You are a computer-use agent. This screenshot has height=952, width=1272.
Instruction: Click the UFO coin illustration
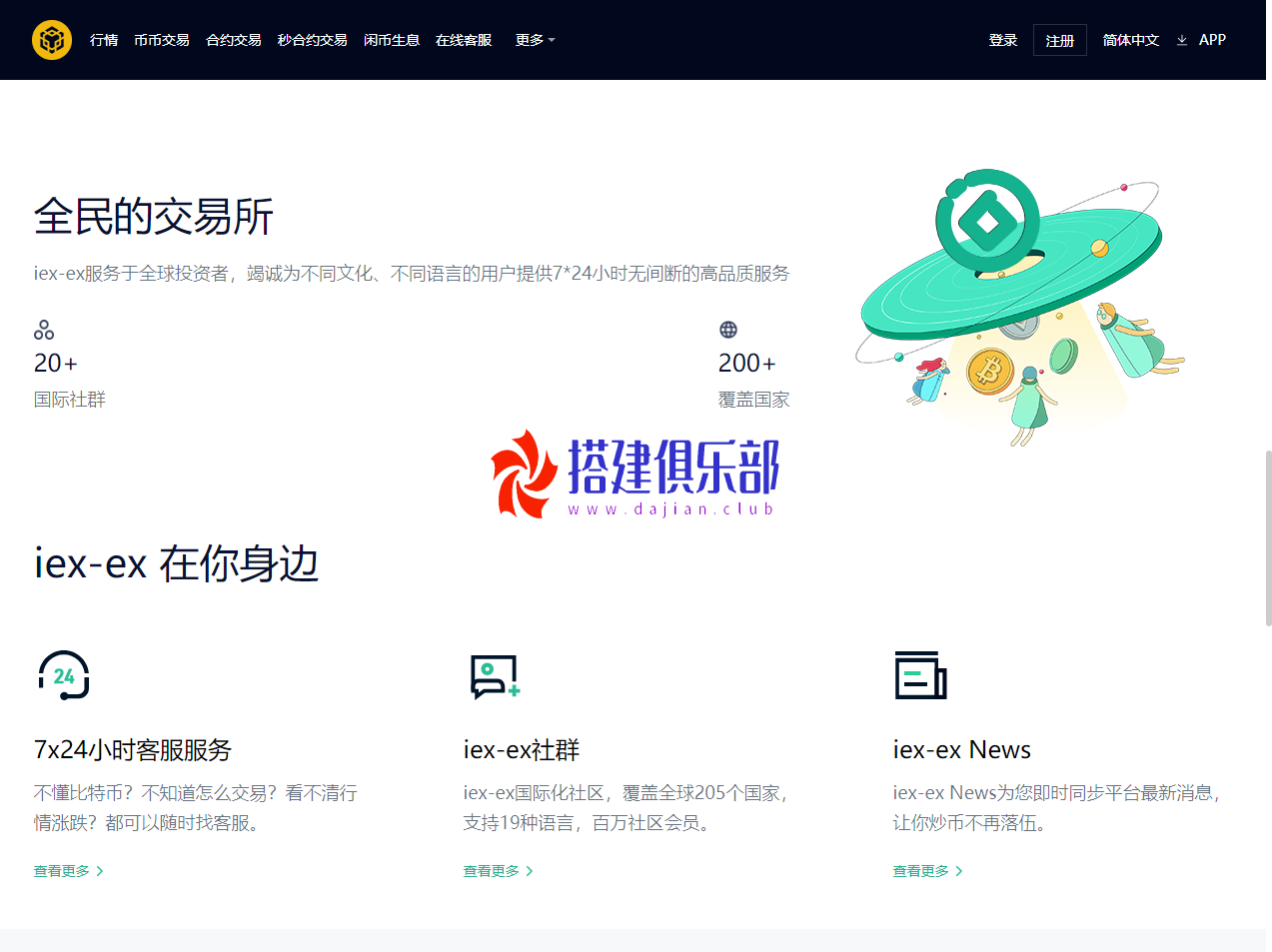1019,308
